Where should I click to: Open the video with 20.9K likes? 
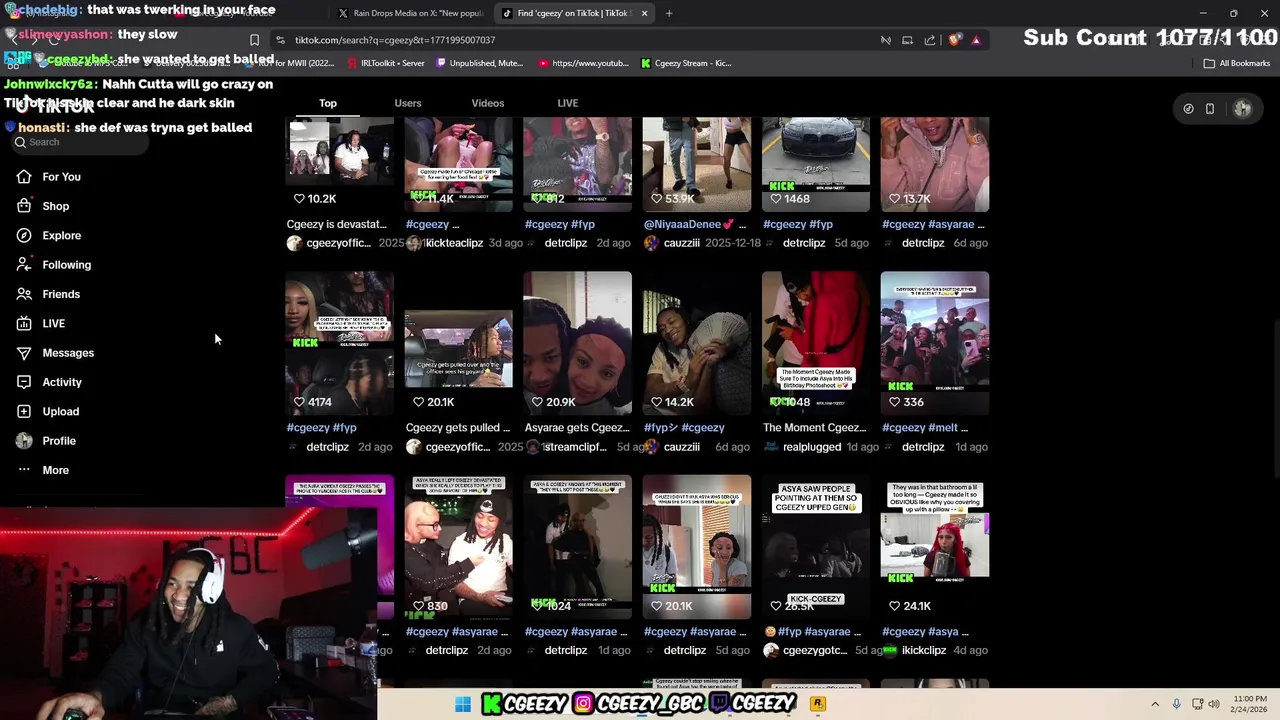point(578,343)
